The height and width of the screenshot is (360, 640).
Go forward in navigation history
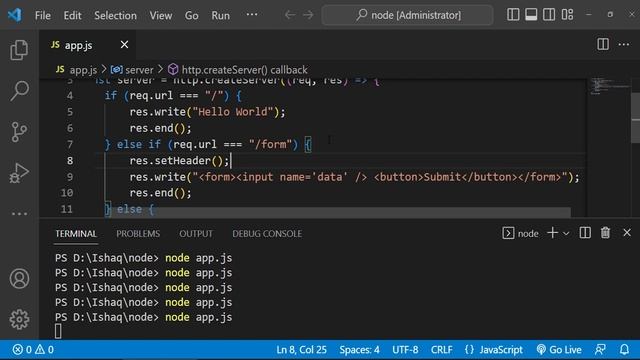(308, 15)
